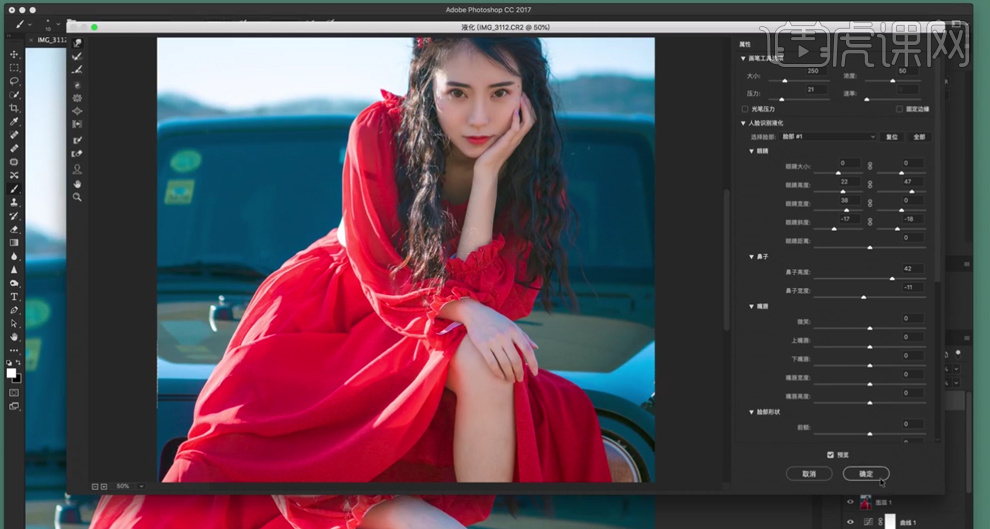Select the Eyedropper tool
990x529 pixels.
(14, 122)
